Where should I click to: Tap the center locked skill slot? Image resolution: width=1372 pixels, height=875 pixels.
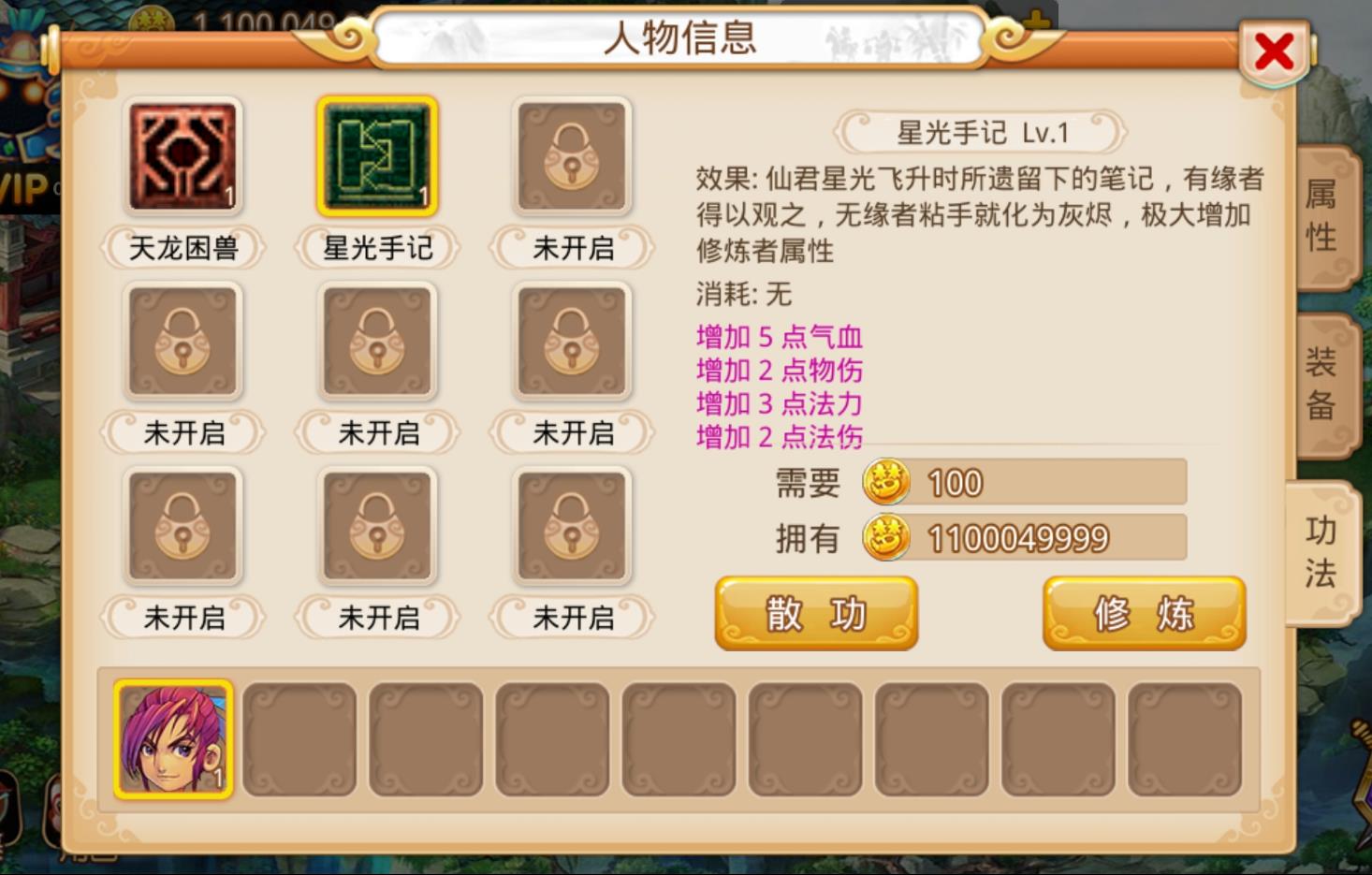pyautogui.click(x=377, y=342)
